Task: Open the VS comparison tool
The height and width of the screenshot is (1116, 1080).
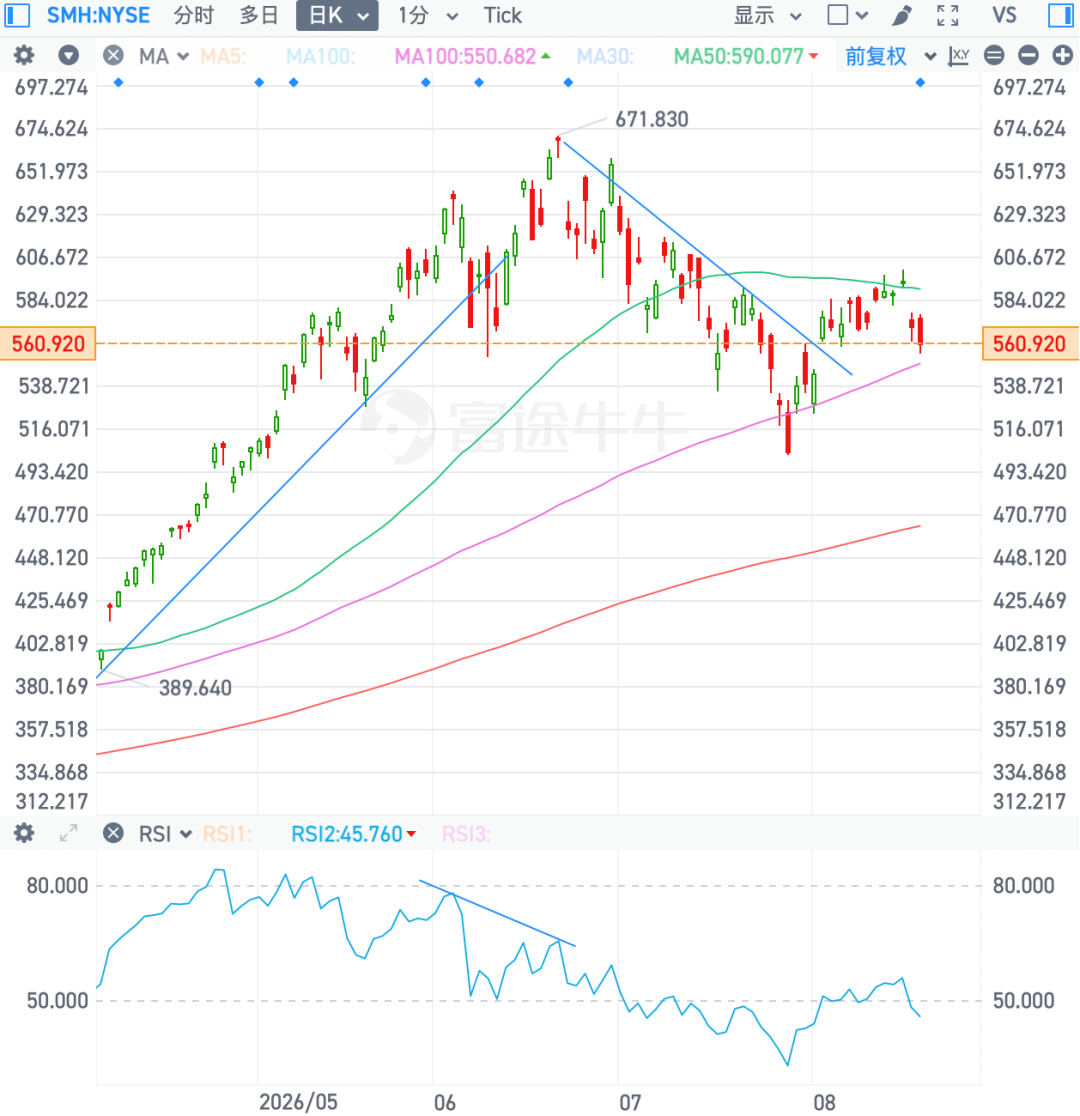Action: (1005, 15)
